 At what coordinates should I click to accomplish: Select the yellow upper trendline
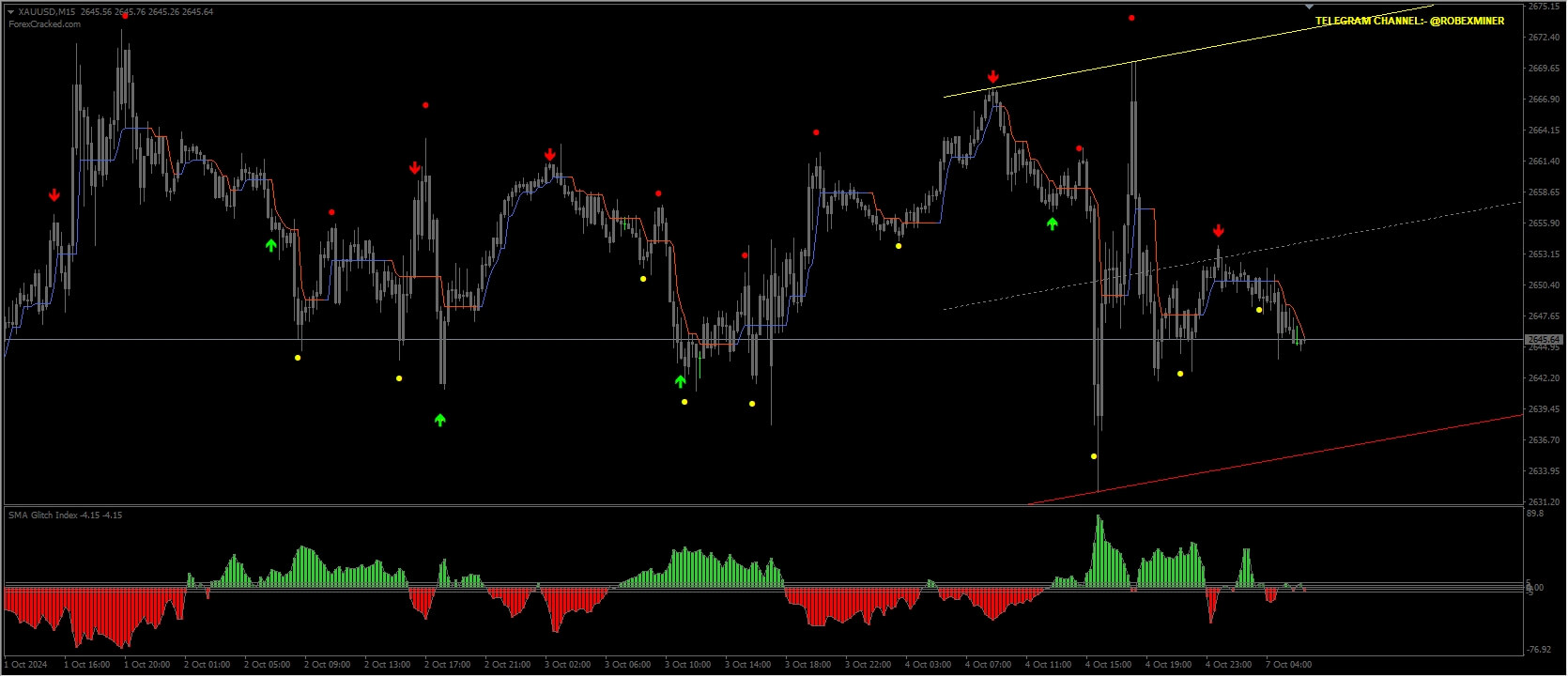pos(1188,52)
